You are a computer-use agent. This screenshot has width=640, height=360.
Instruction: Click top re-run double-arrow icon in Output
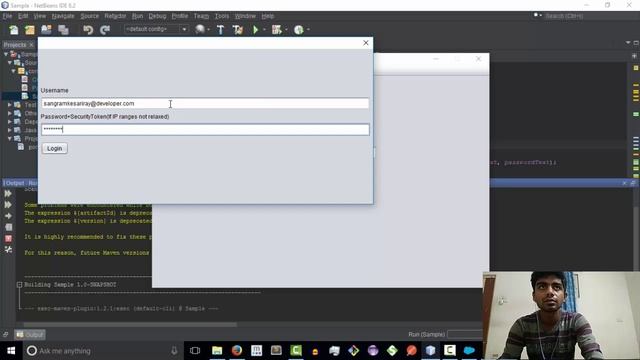(x=8, y=193)
